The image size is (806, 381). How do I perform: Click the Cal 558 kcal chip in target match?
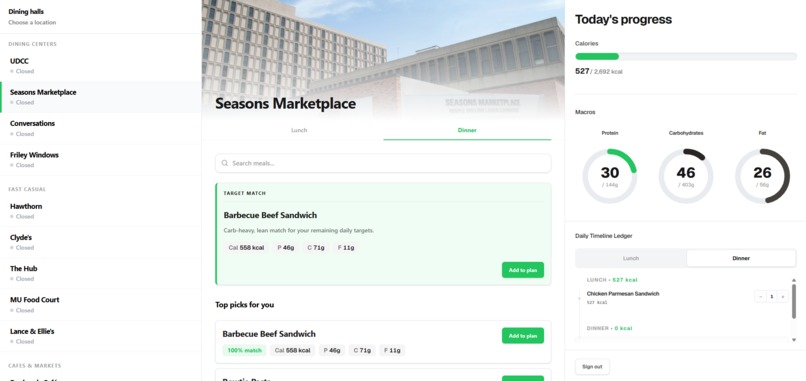click(x=246, y=248)
